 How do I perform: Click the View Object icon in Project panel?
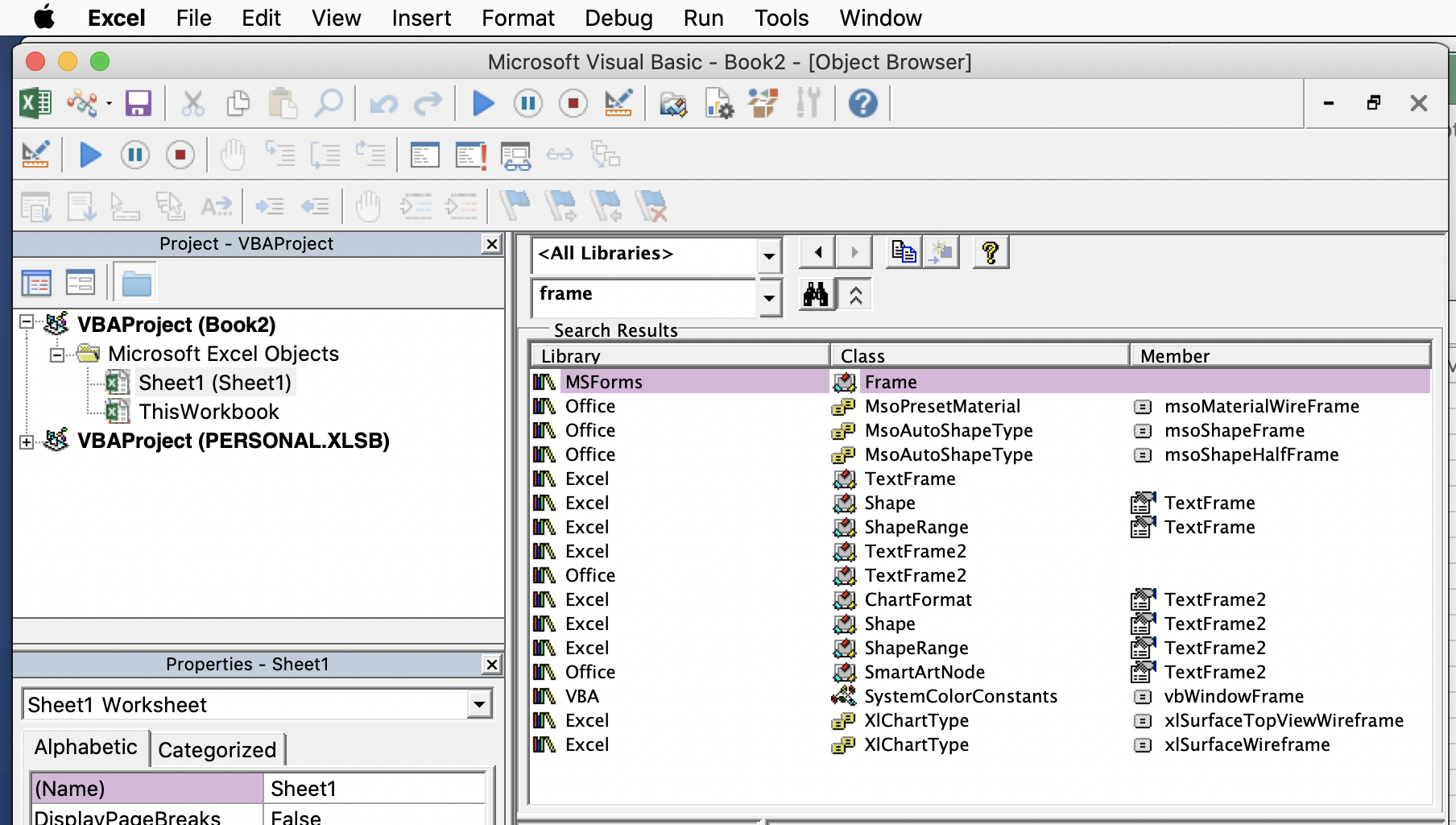(80, 283)
